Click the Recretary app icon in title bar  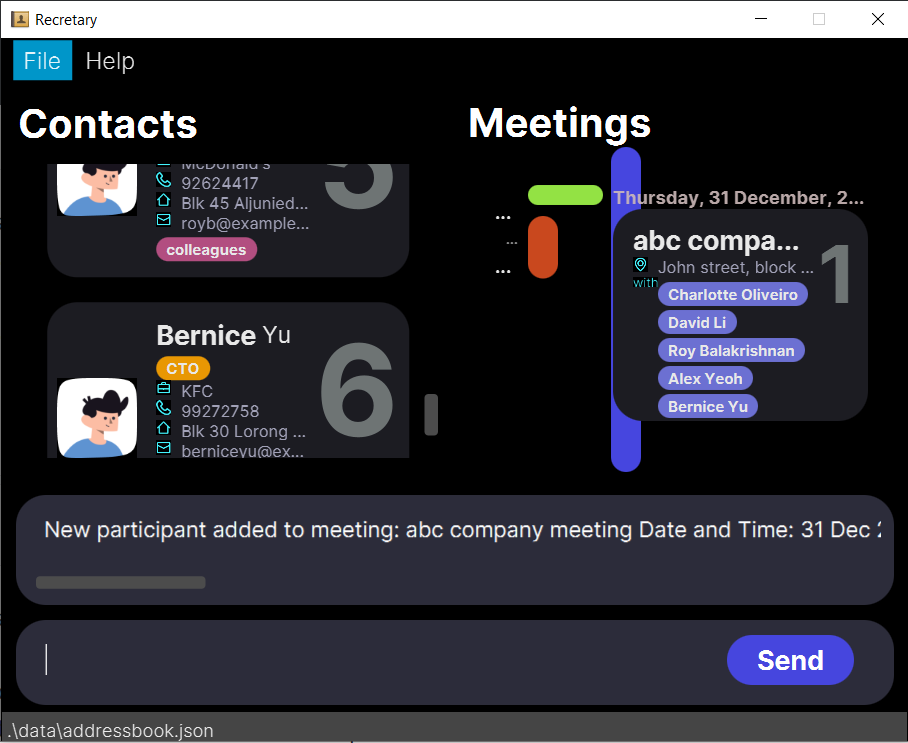pos(20,19)
